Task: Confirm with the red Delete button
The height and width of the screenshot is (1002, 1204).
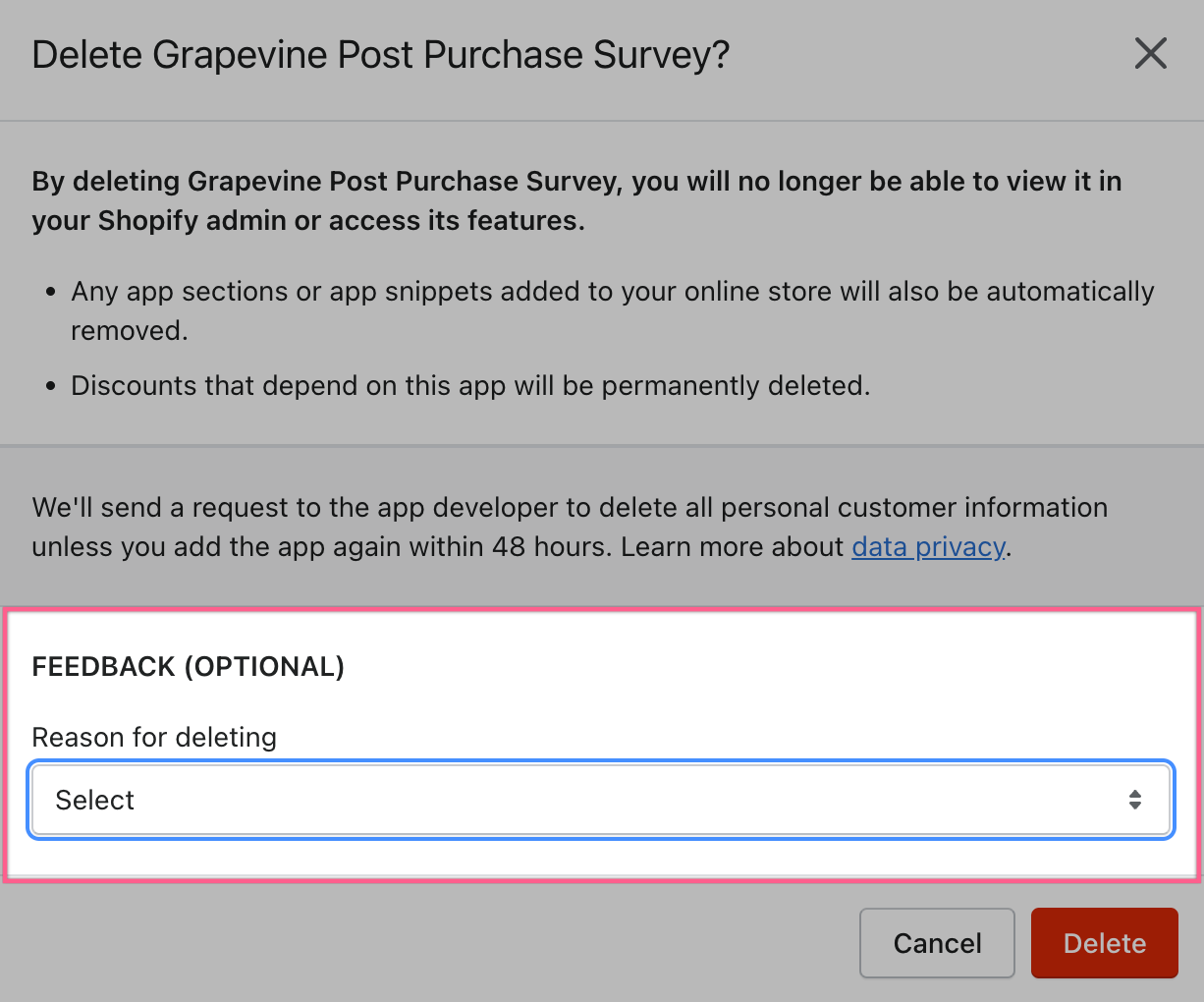Action: [x=1104, y=943]
